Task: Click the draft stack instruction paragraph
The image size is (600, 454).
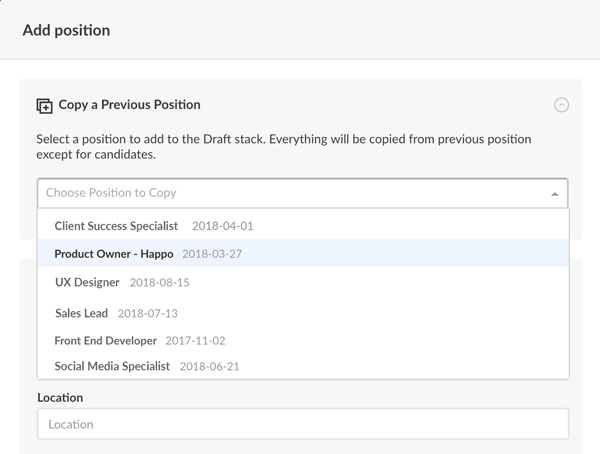Action: 284,147
